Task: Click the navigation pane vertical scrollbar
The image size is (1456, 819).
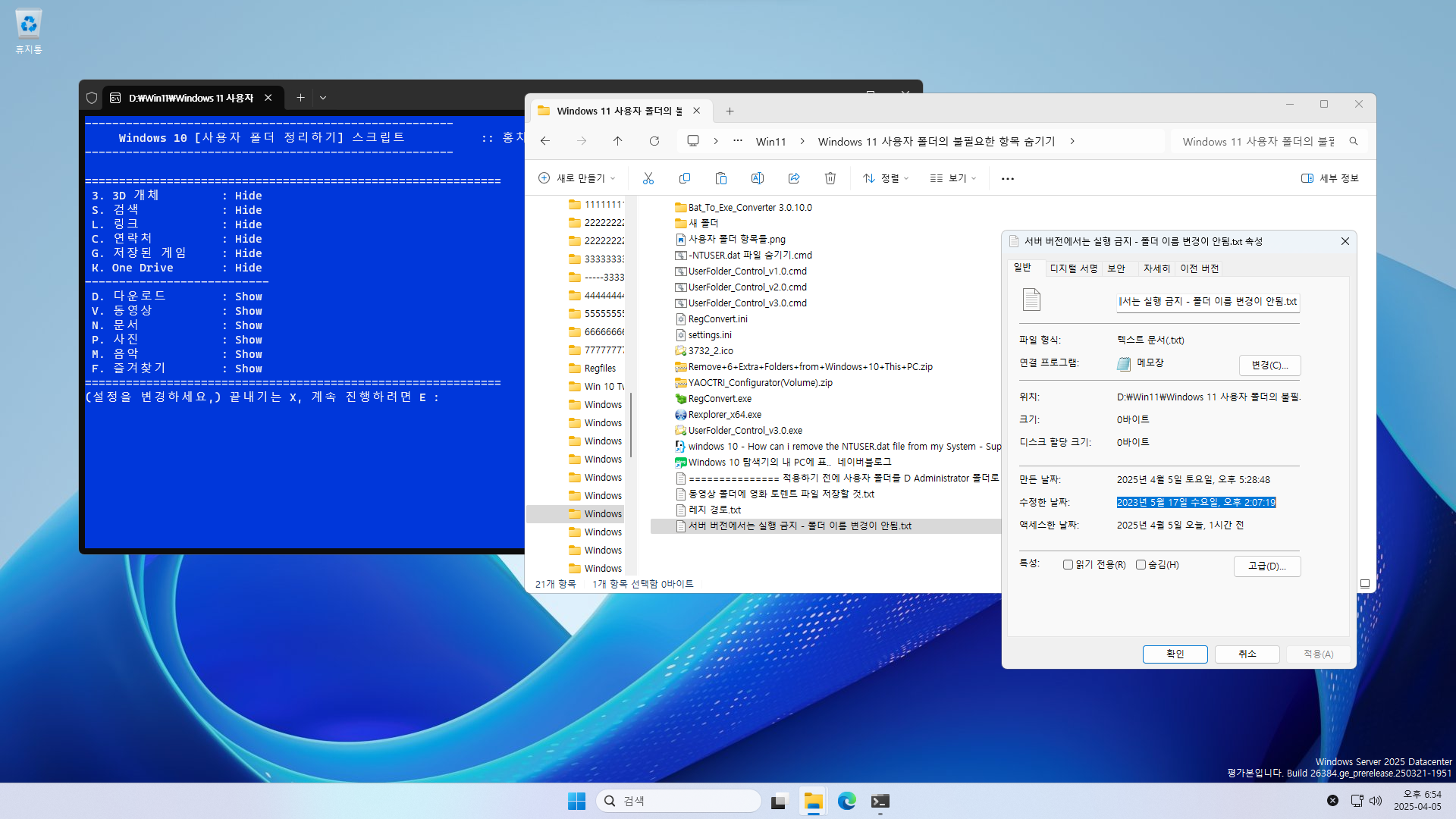Action: pos(631,425)
